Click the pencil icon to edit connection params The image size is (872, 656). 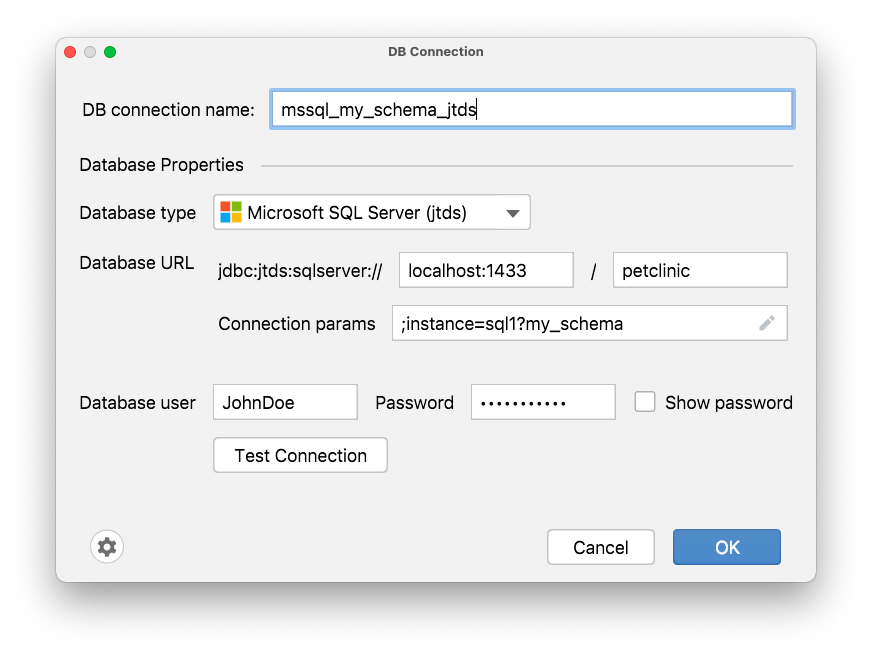pyautogui.click(x=767, y=322)
